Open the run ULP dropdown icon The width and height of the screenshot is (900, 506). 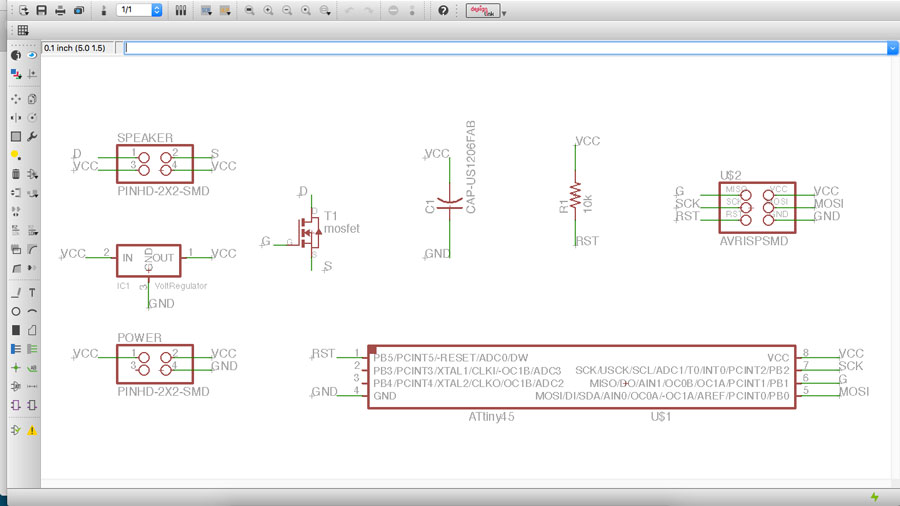pyautogui.click(x=225, y=10)
